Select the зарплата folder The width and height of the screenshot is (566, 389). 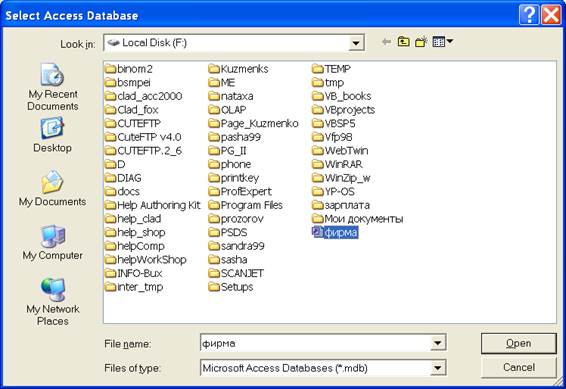pyautogui.click(x=341, y=205)
